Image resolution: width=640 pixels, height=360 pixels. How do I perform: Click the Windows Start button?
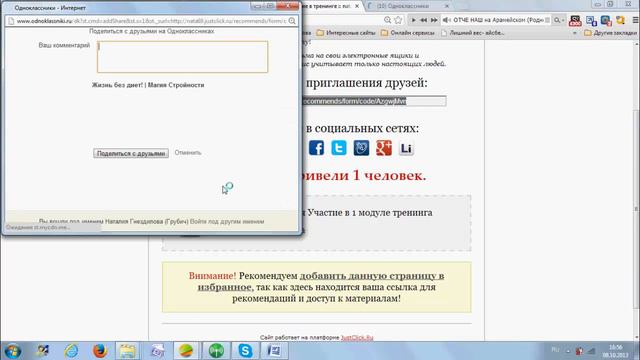[x=13, y=351]
